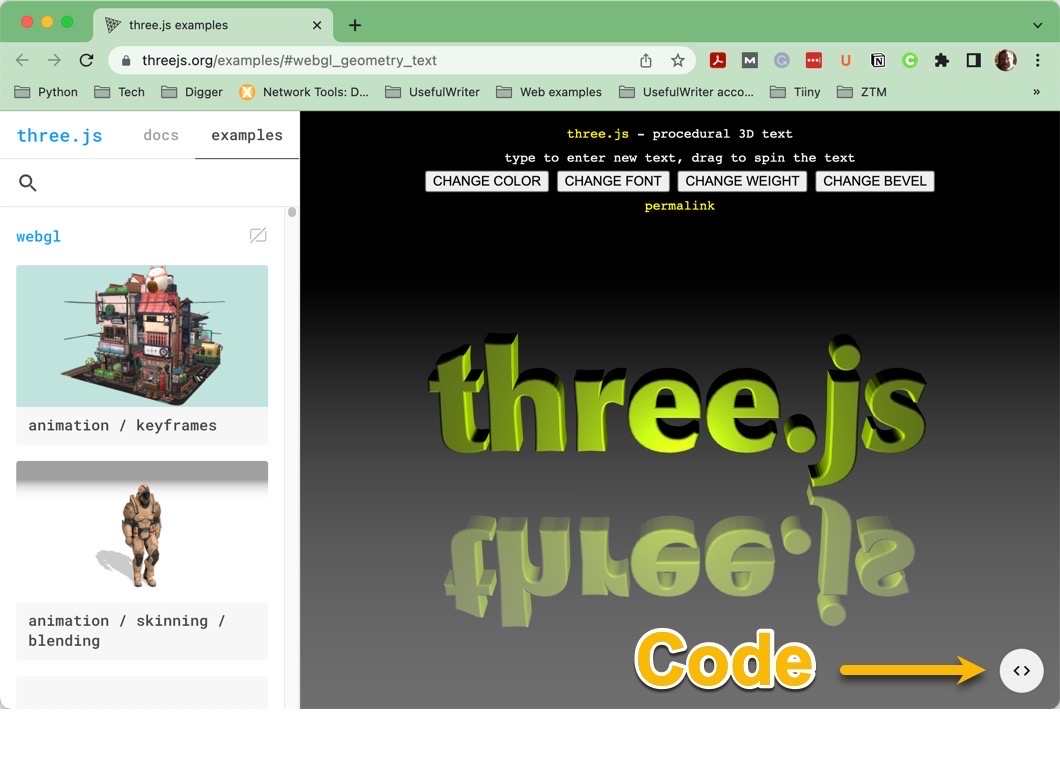Image resolution: width=1060 pixels, height=762 pixels.
Task: Open the Tiiny bookmarks folder
Action: (795, 92)
